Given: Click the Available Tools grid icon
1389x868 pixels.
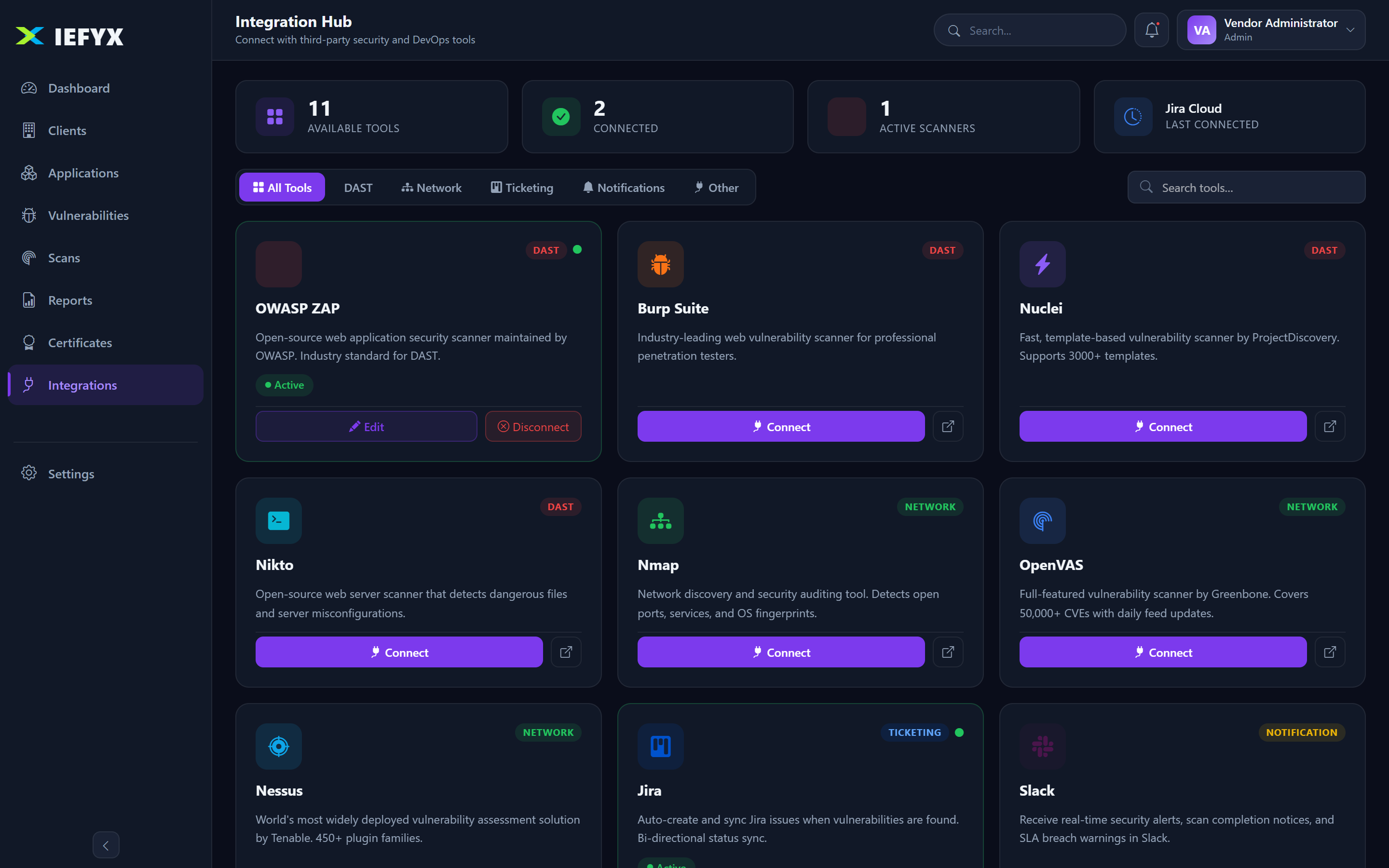Looking at the screenshot, I should (275, 117).
